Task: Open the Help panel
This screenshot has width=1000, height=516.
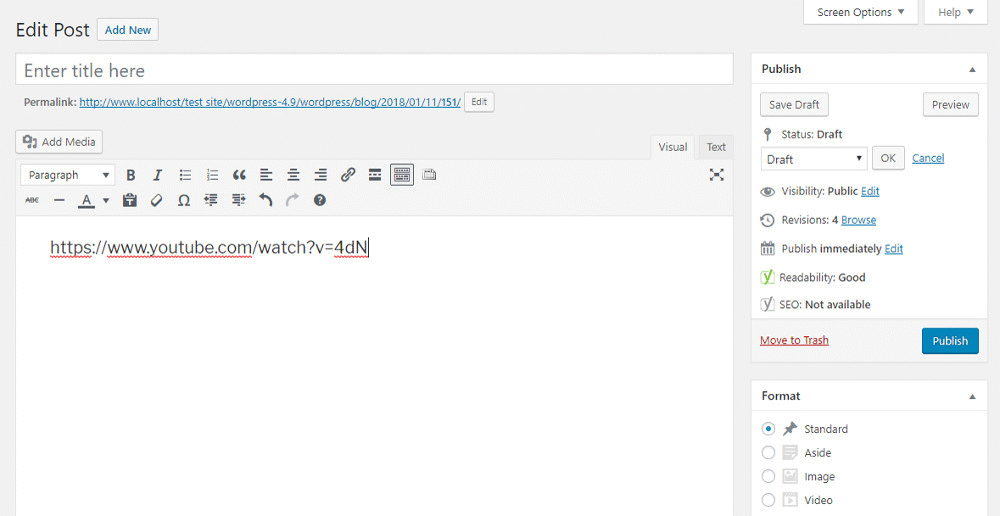Action: 956,11
